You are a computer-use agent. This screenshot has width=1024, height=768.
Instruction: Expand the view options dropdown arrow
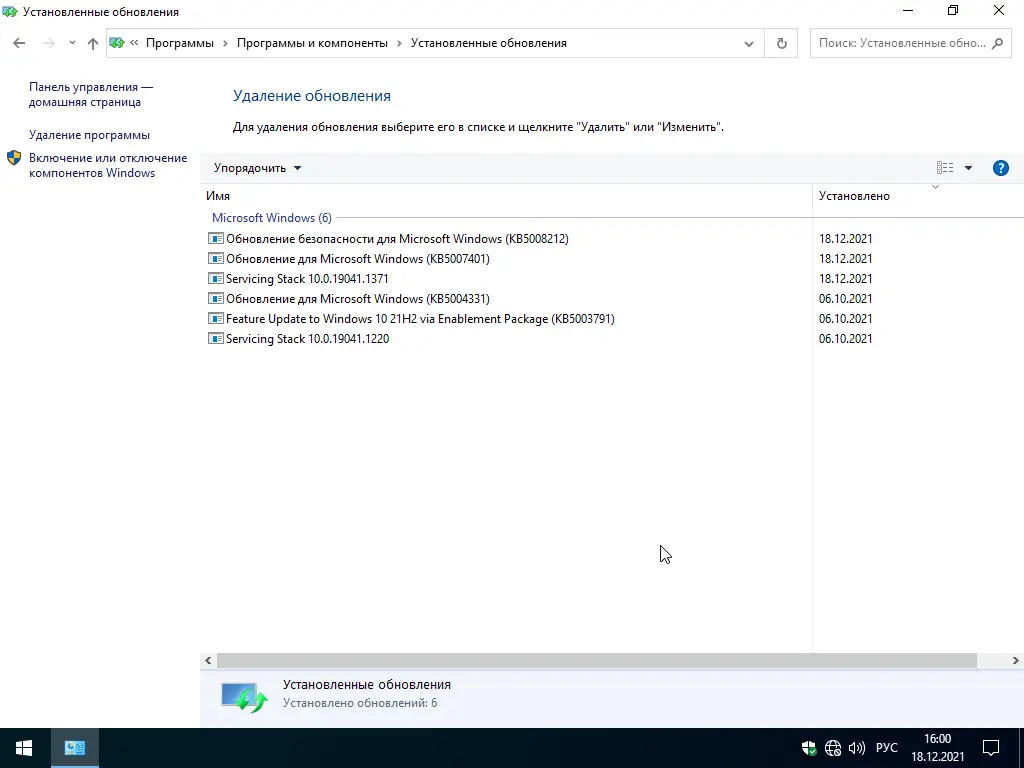pyautogui.click(x=968, y=168)
